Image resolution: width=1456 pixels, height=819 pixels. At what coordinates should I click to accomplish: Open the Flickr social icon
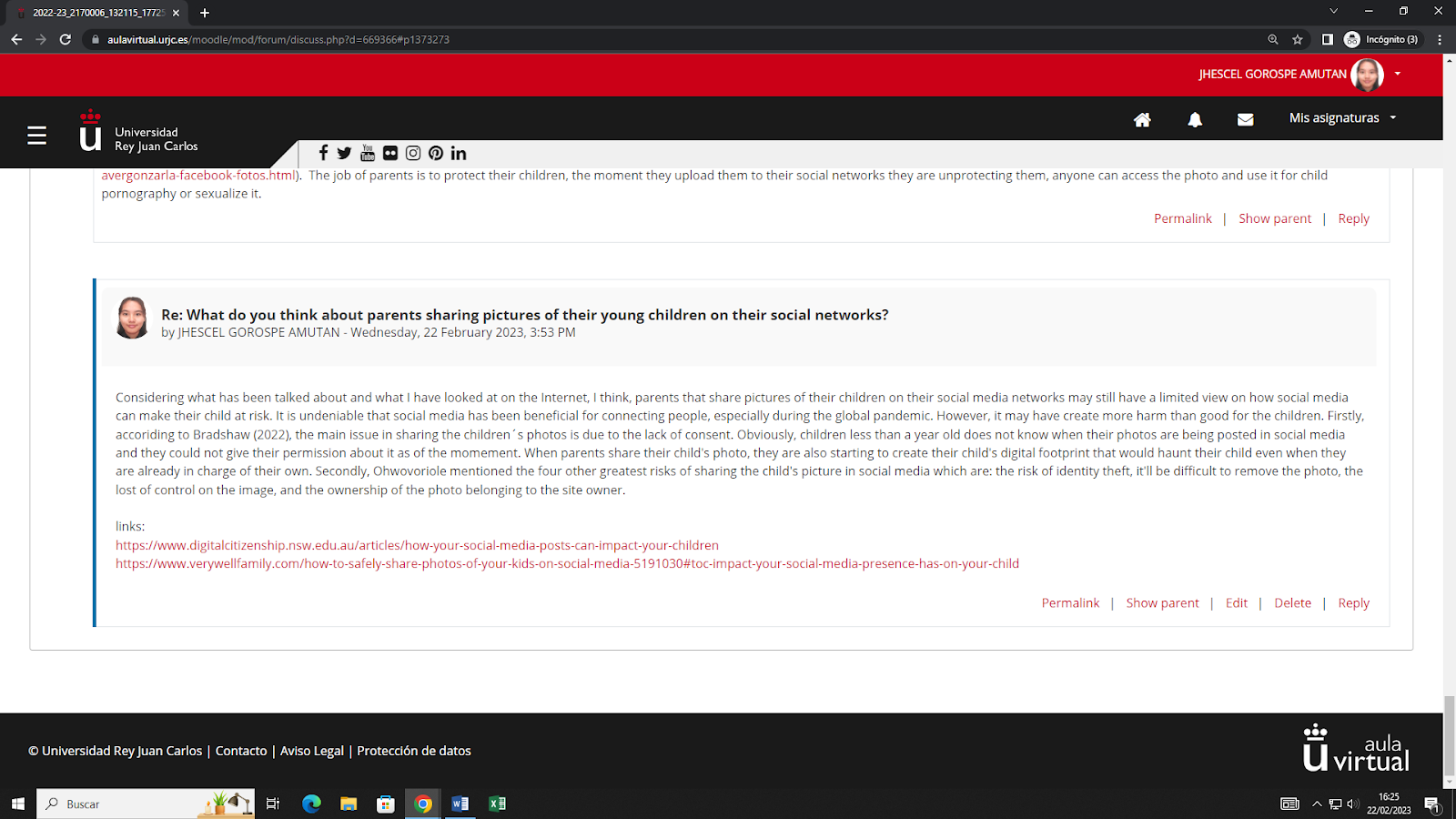click(390, 153)
